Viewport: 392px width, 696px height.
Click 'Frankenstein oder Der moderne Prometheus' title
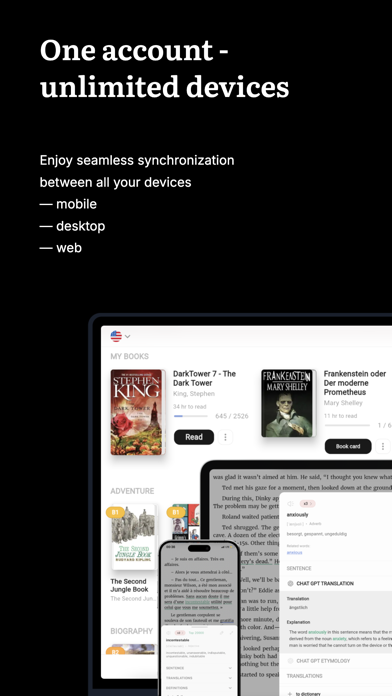(x=355, y=383)
